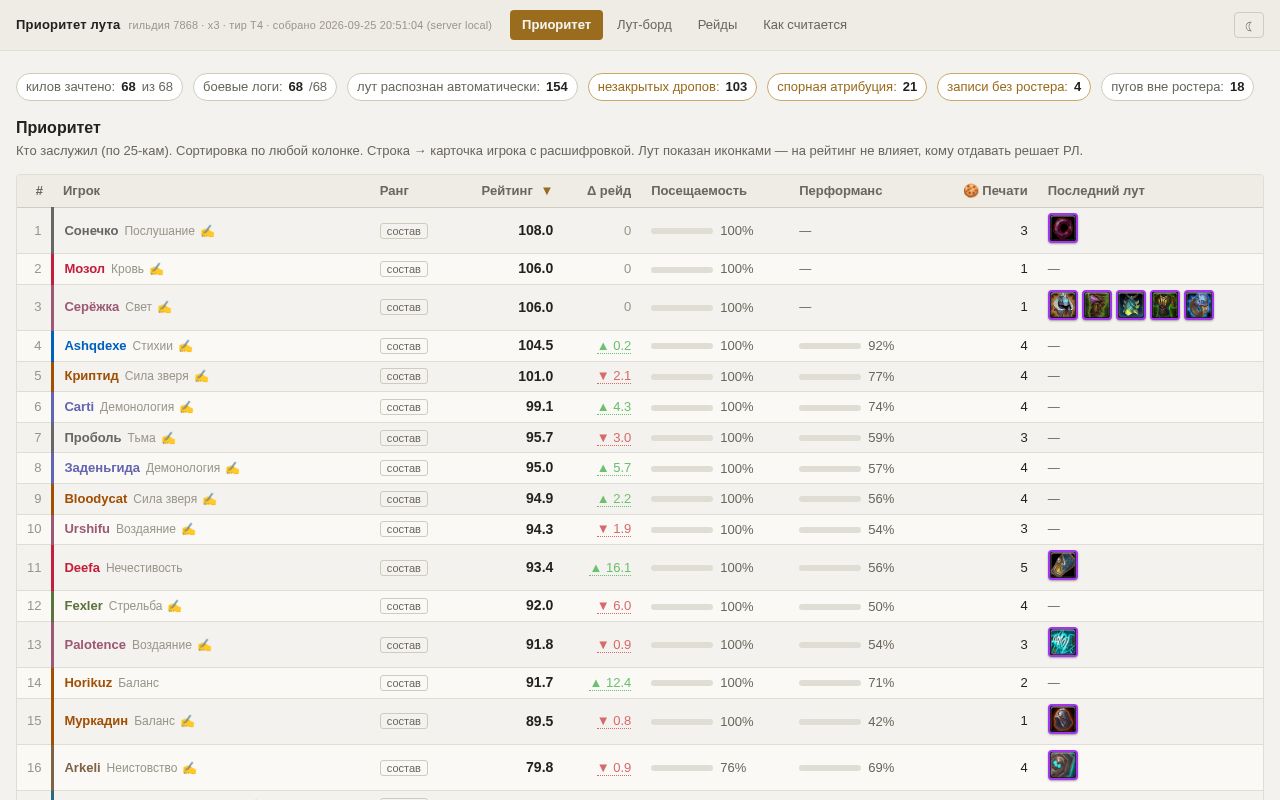Select the active Приоритет tab
1280x800 pixels.
[x=556, y=25]
